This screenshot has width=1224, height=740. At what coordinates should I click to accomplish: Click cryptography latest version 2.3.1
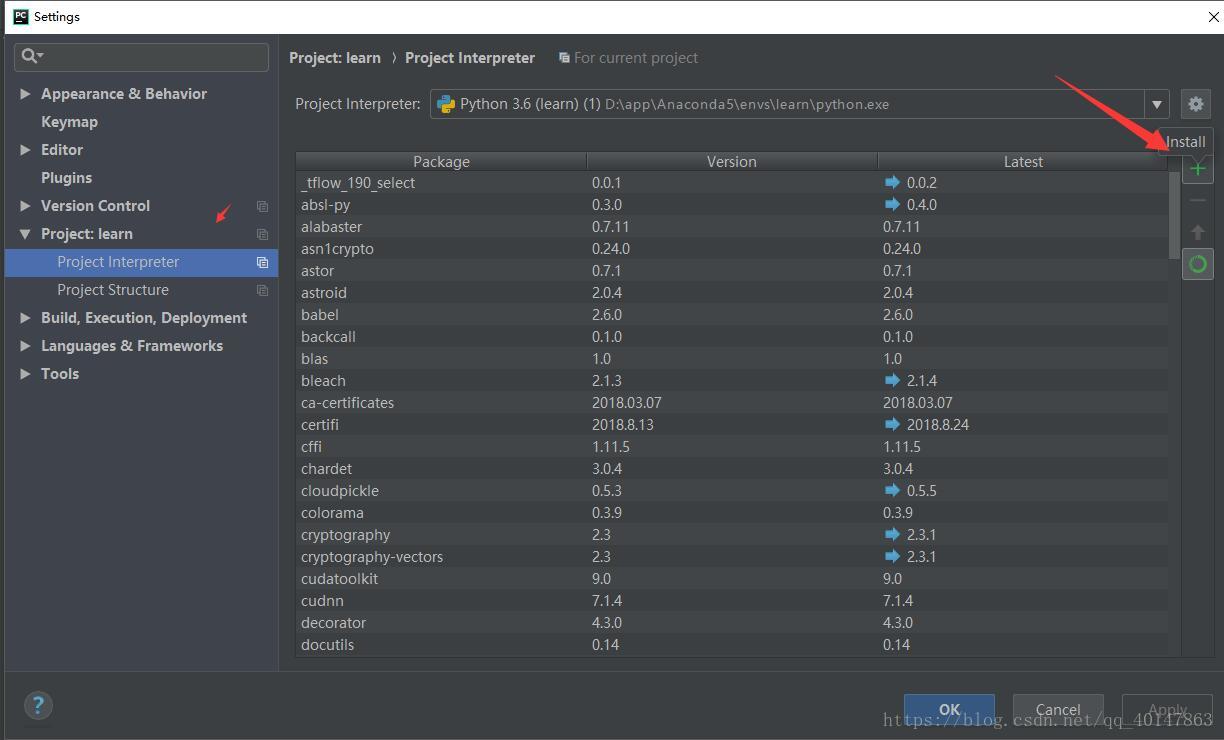(921, 535)
